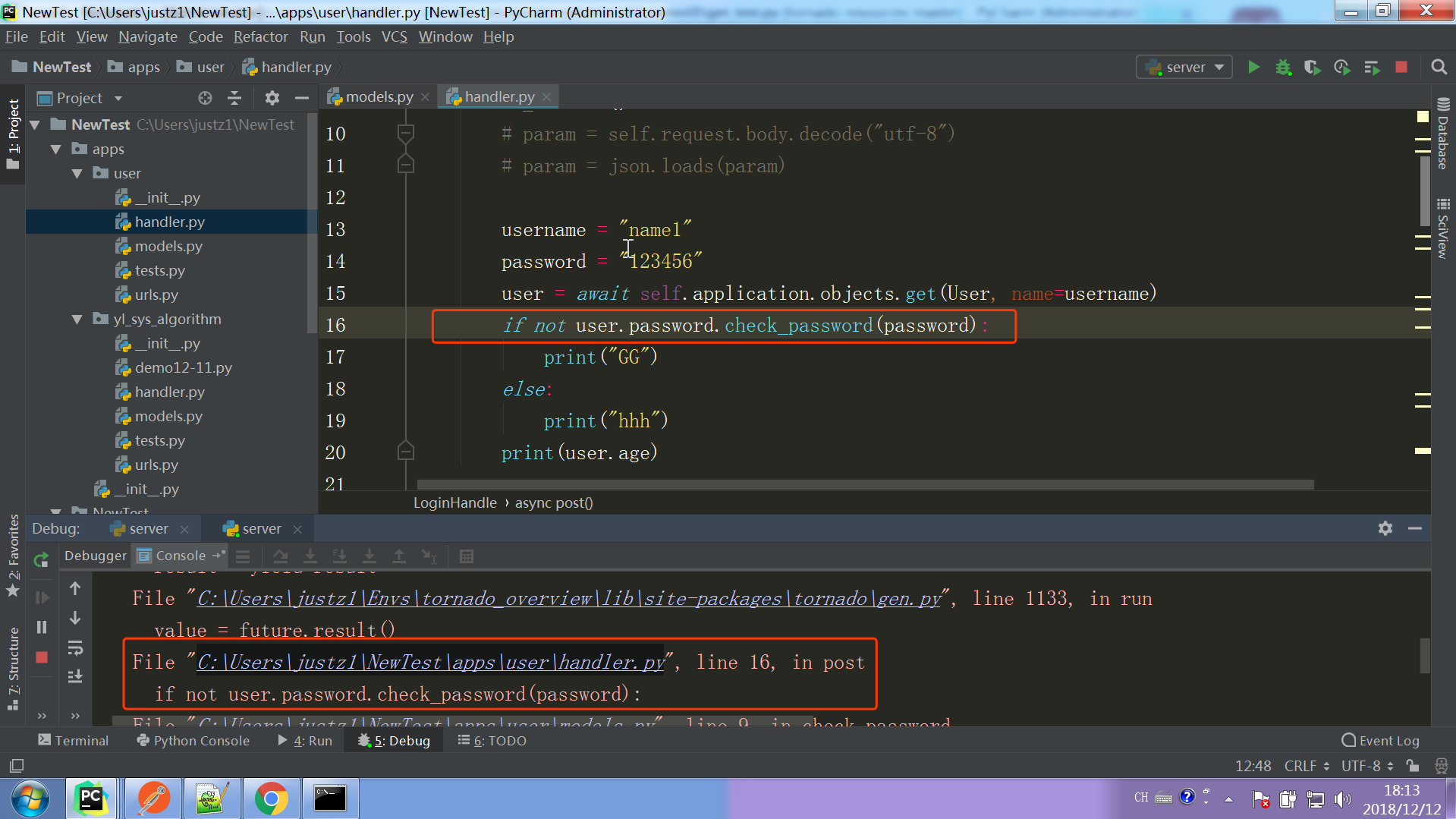Image resolution: width=1456 pixels, height=819 pixels.
Task: Open the Database side panel
Action: (1443, 134)
